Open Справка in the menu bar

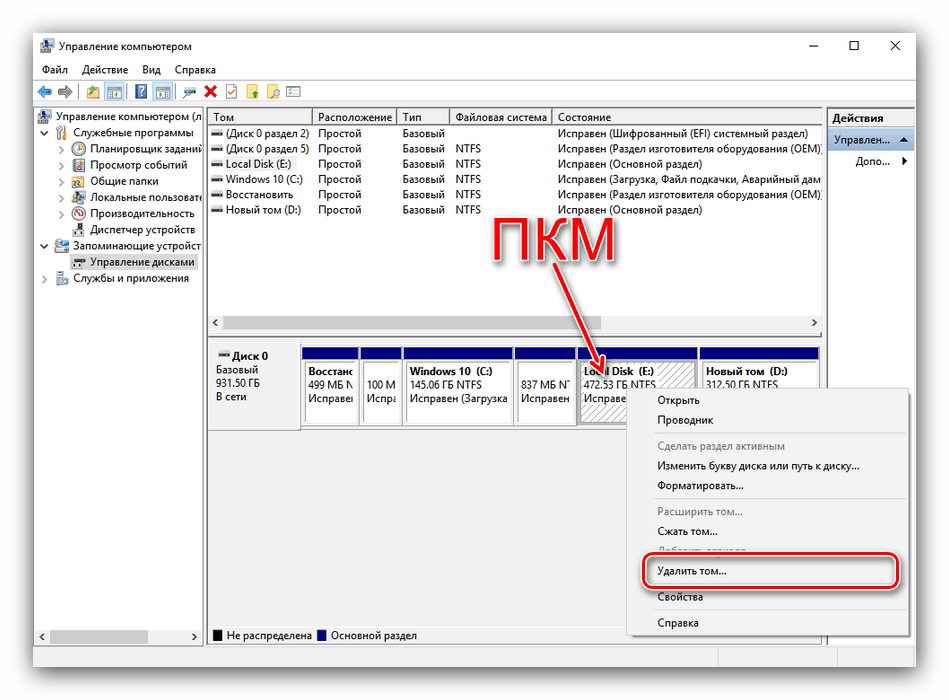click(195, 70)
